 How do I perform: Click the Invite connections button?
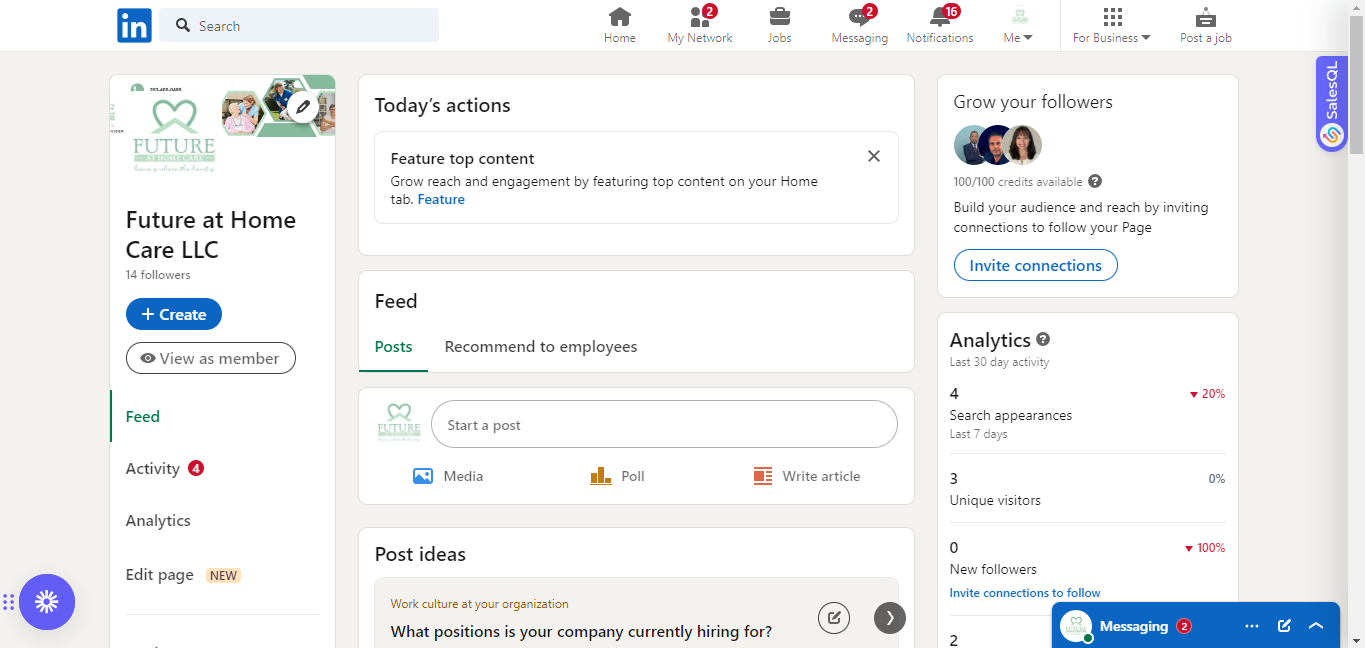[1035, 266]
